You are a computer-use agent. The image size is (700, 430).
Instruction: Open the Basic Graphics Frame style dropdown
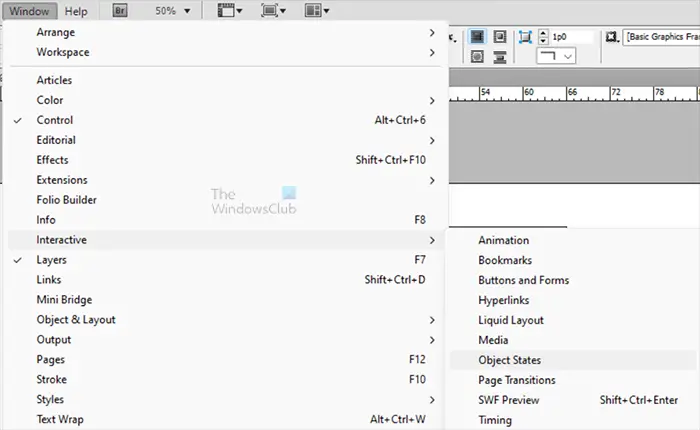coord(661,37)
